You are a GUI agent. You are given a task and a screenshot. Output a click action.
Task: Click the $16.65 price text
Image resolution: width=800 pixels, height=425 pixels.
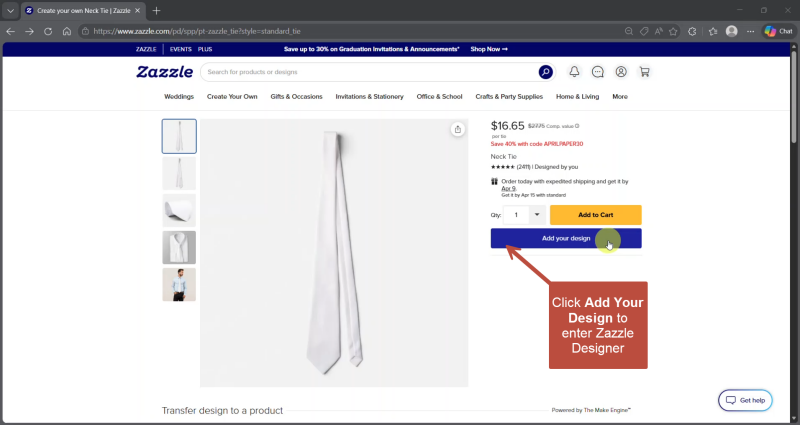[x=508, y=126]
